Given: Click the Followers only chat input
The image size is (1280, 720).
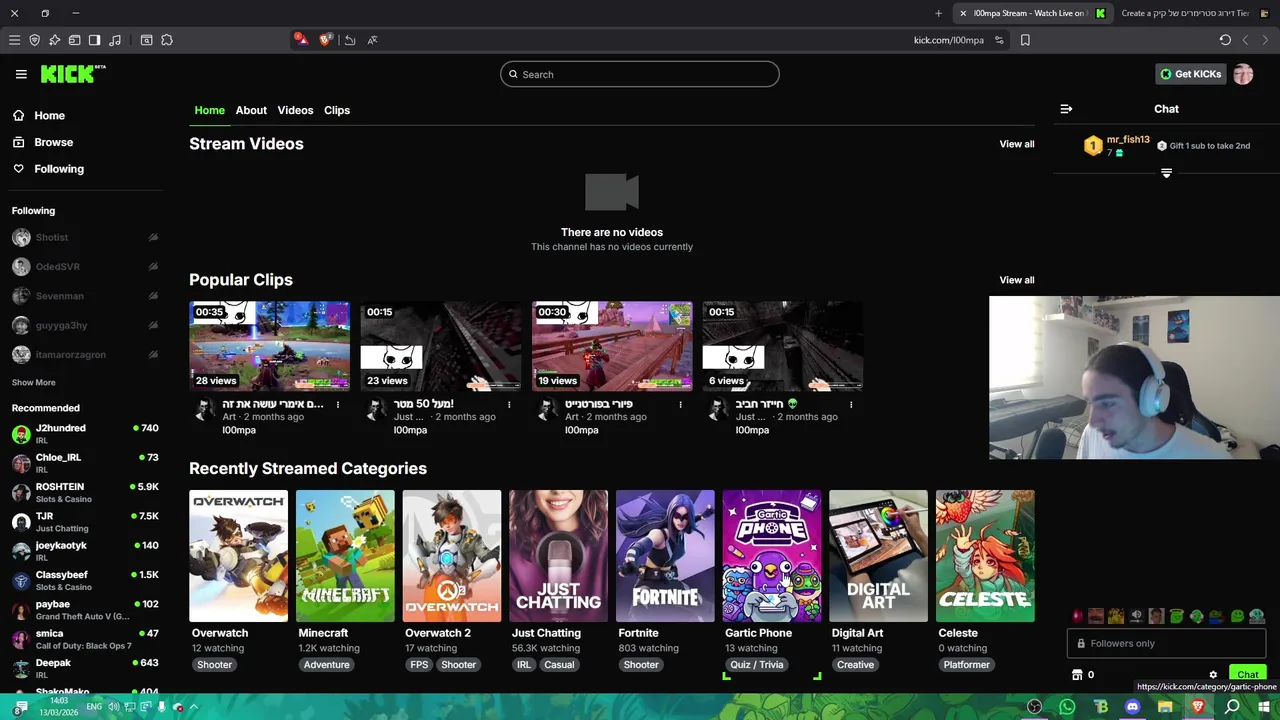Looking at the screenshot, I should click(1166, 643).
